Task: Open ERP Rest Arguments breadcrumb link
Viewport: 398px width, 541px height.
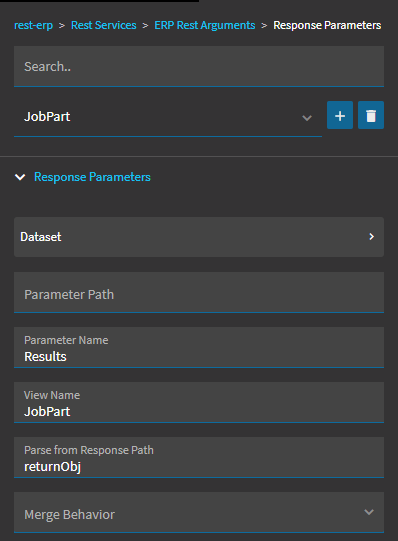Action: point(205,25)
